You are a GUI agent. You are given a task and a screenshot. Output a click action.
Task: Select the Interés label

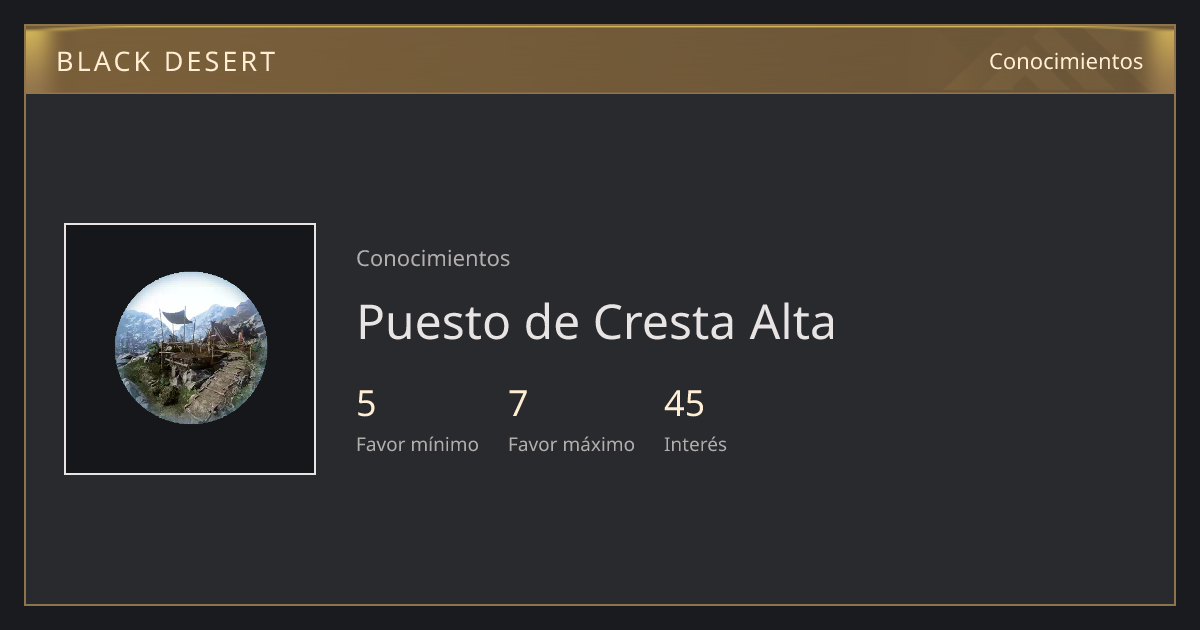tap(695, 444)
